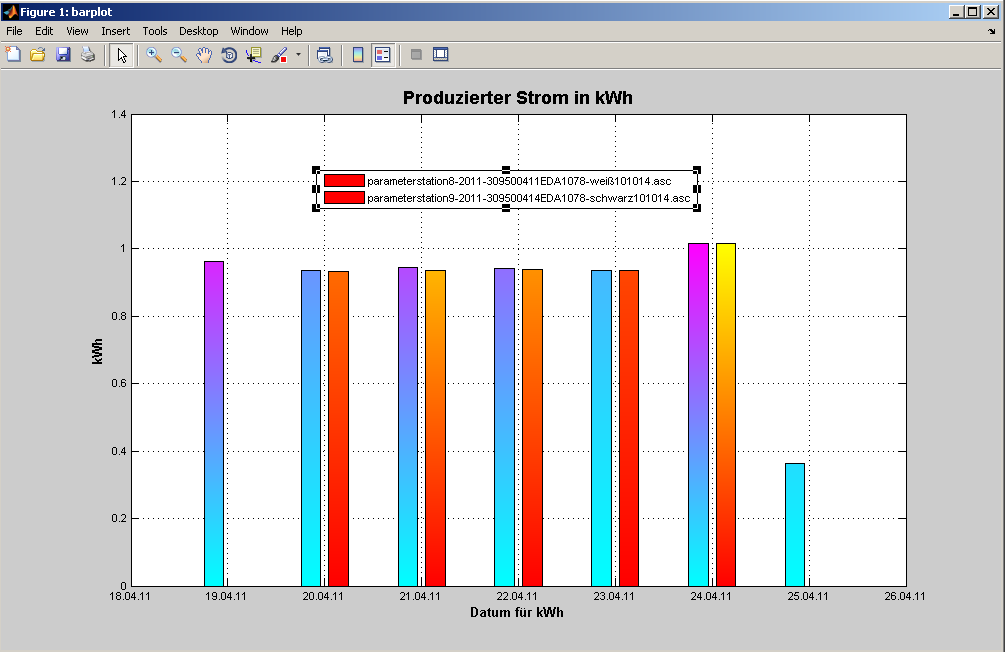
Task: Activate the Pan hand tool
Action: [204, 55]
